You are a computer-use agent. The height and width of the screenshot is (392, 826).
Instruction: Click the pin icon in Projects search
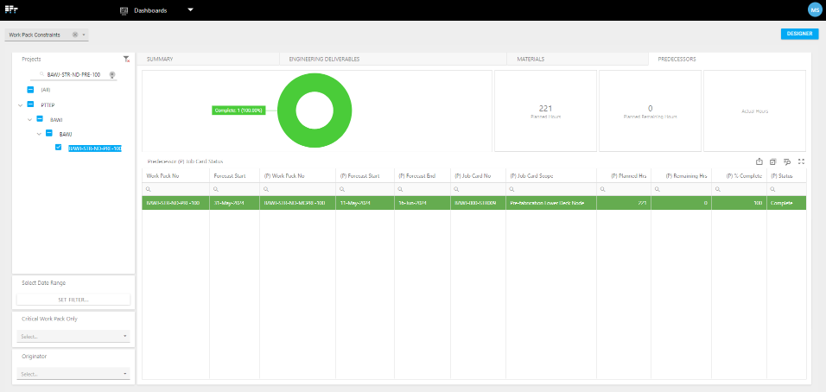[x=112, y=75]
